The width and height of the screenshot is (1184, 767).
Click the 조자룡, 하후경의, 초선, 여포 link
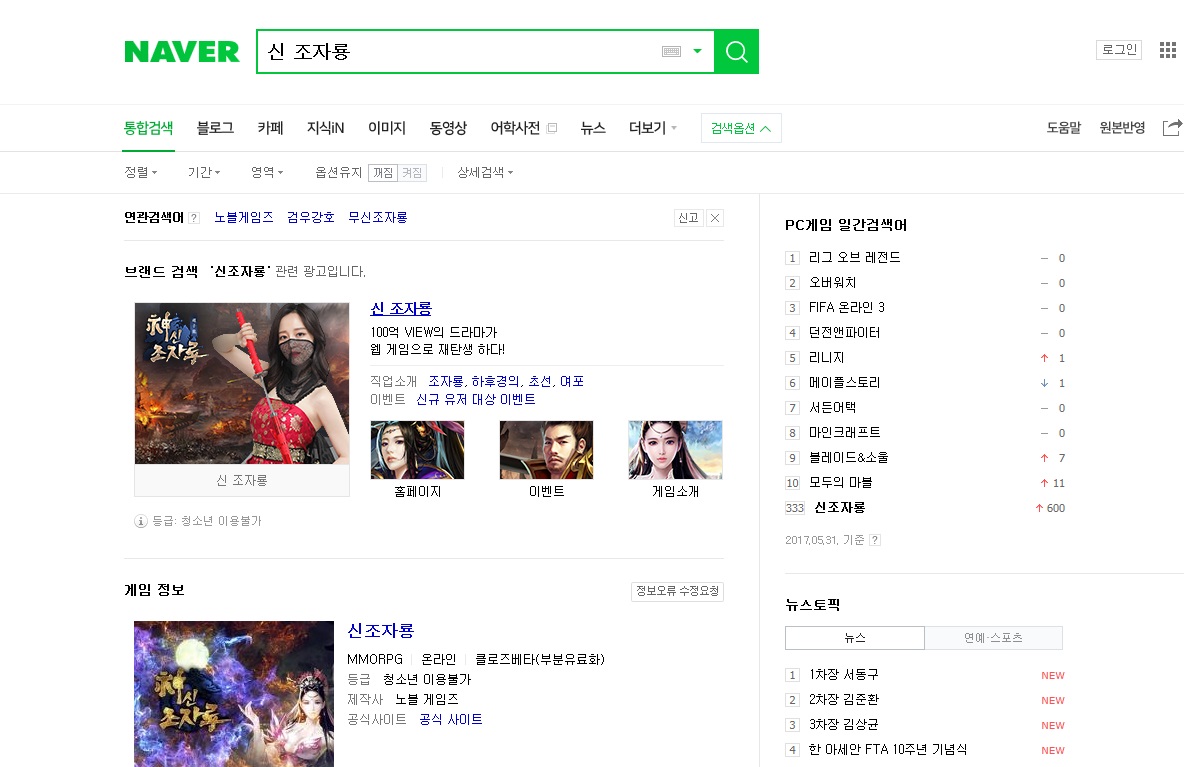pos(506,381)
